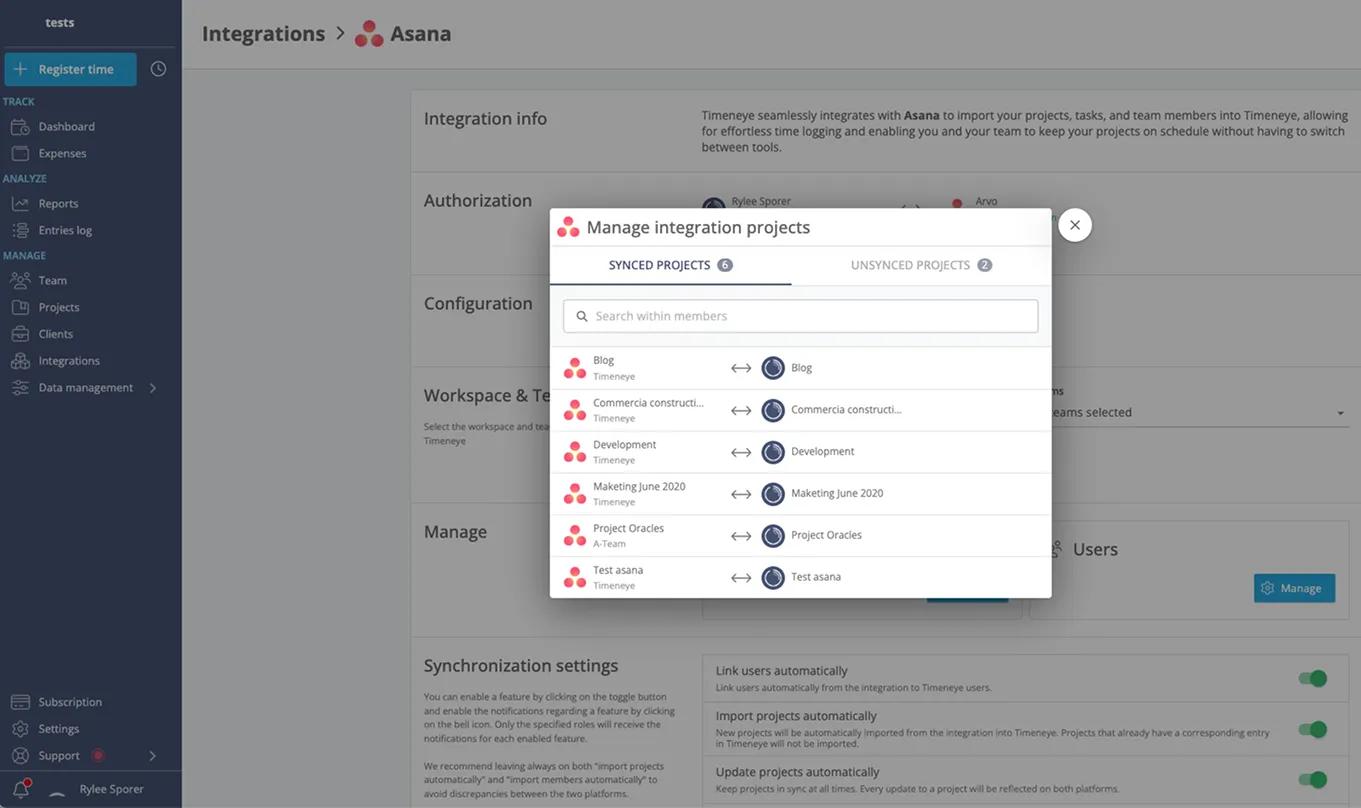Switch to the Unsynced Projects tab
The height and width of the screenshot is (808, 1361).
tap(921, 265)
